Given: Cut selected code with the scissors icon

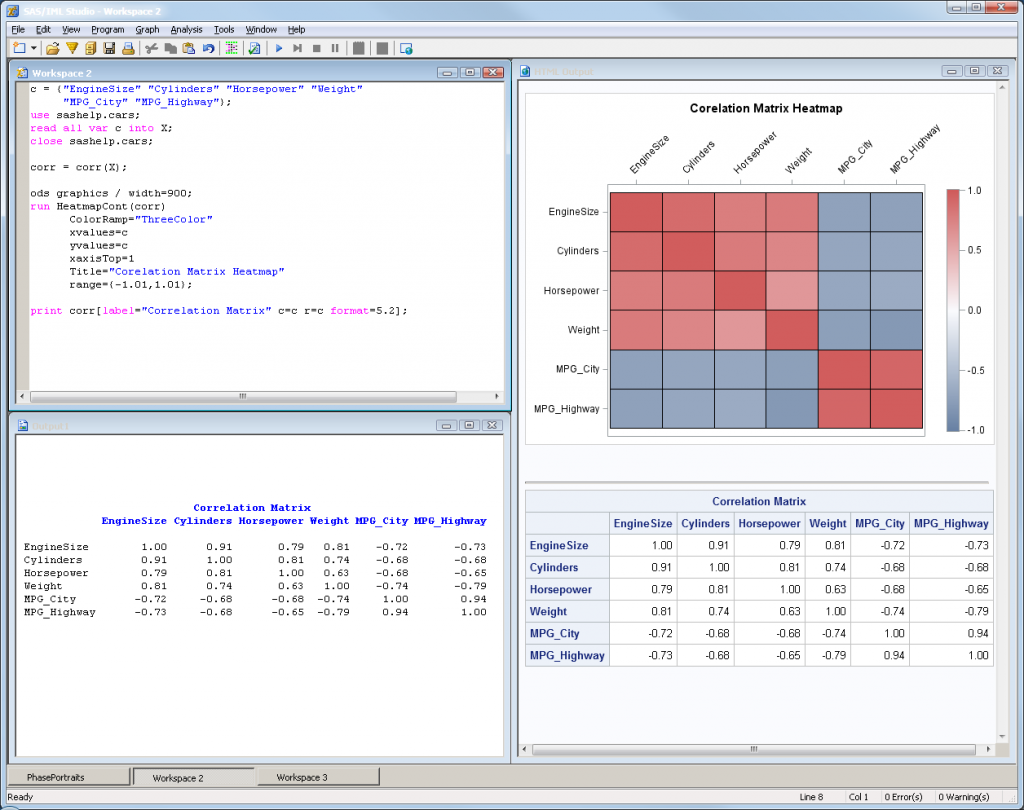Looking at the screenshot, I should coord(150,47).
